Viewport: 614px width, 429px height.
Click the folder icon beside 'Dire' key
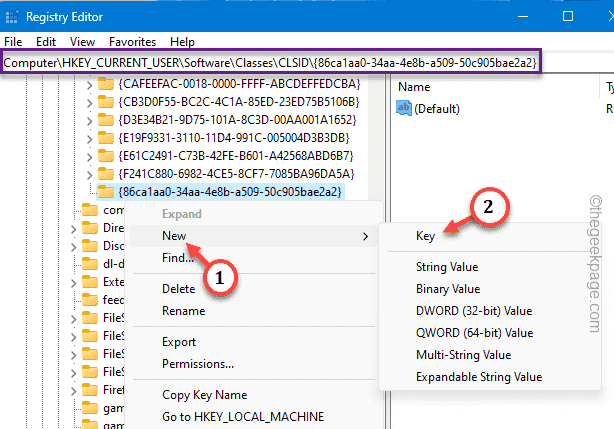pos(90,228)
